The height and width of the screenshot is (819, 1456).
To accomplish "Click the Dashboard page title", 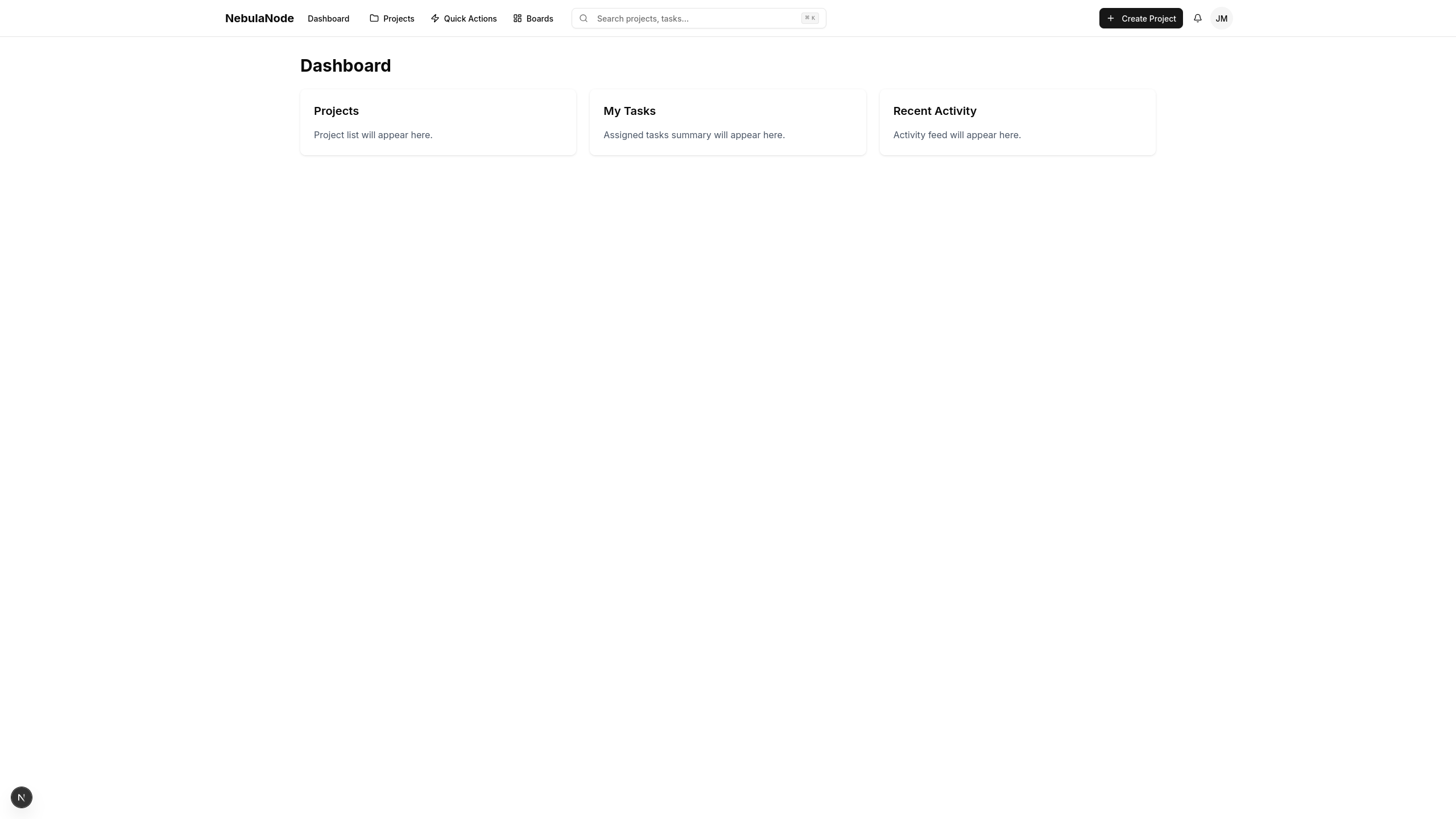I will click(345, 65).
